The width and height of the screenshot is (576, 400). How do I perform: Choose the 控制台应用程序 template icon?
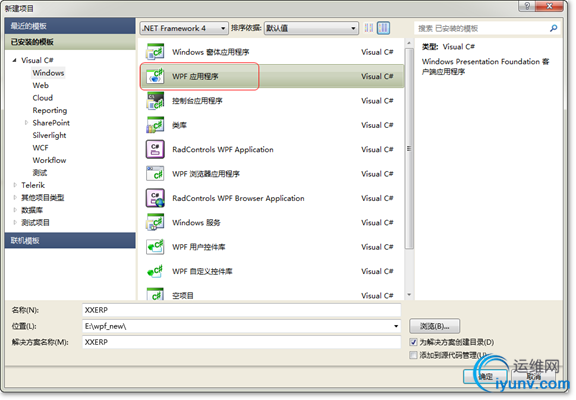pyautogui.click(x=155, y=101)
